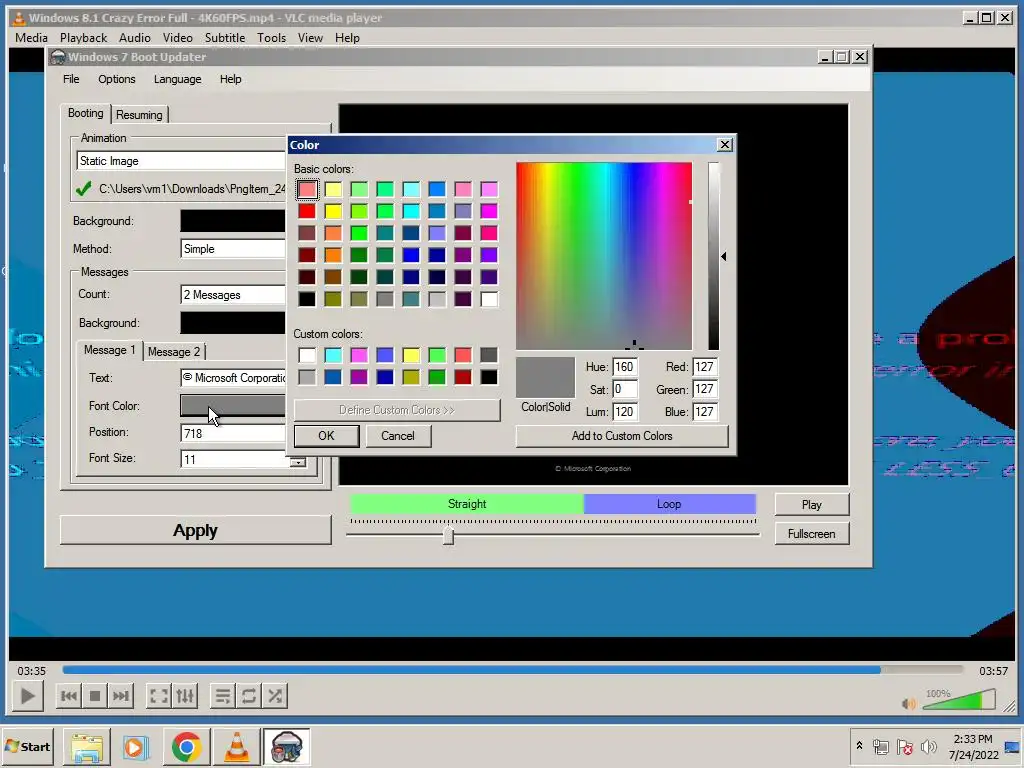Viewport: 1024px width, 768px height.
Task: Click the Message 1 Text field
Action: (233, 377)
